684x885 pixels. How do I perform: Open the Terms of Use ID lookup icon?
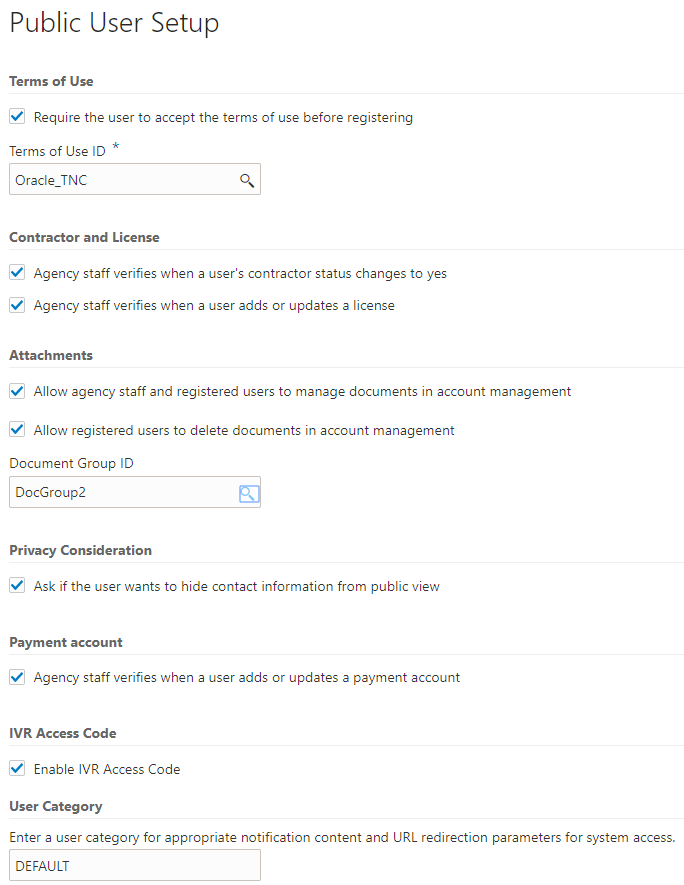[x=247, y=180]
